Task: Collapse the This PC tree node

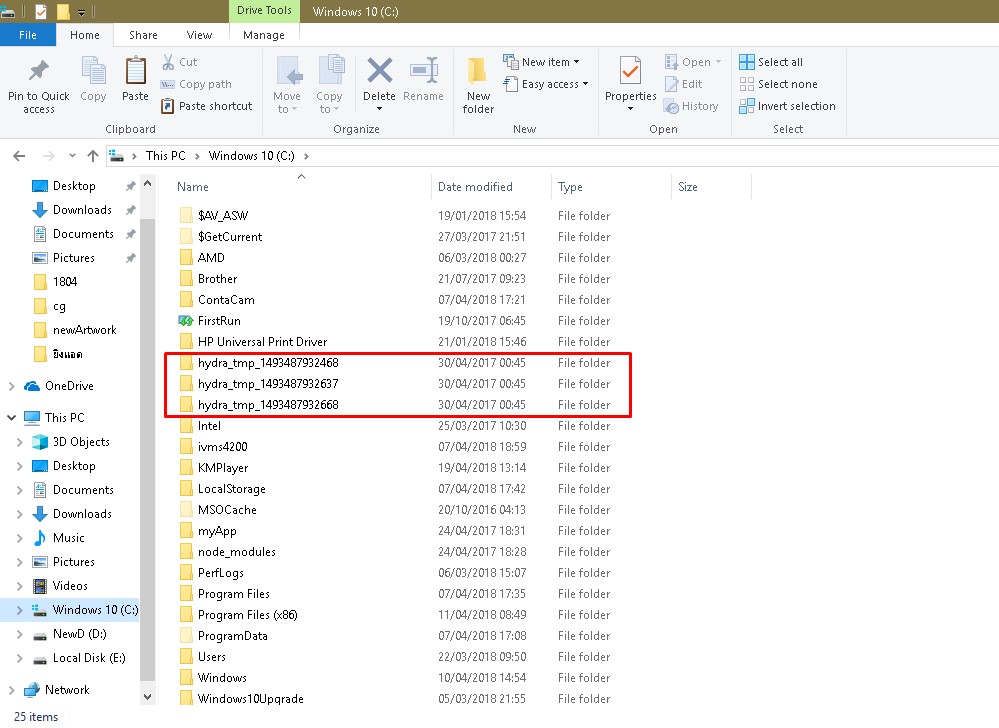Action: [11, 418]
